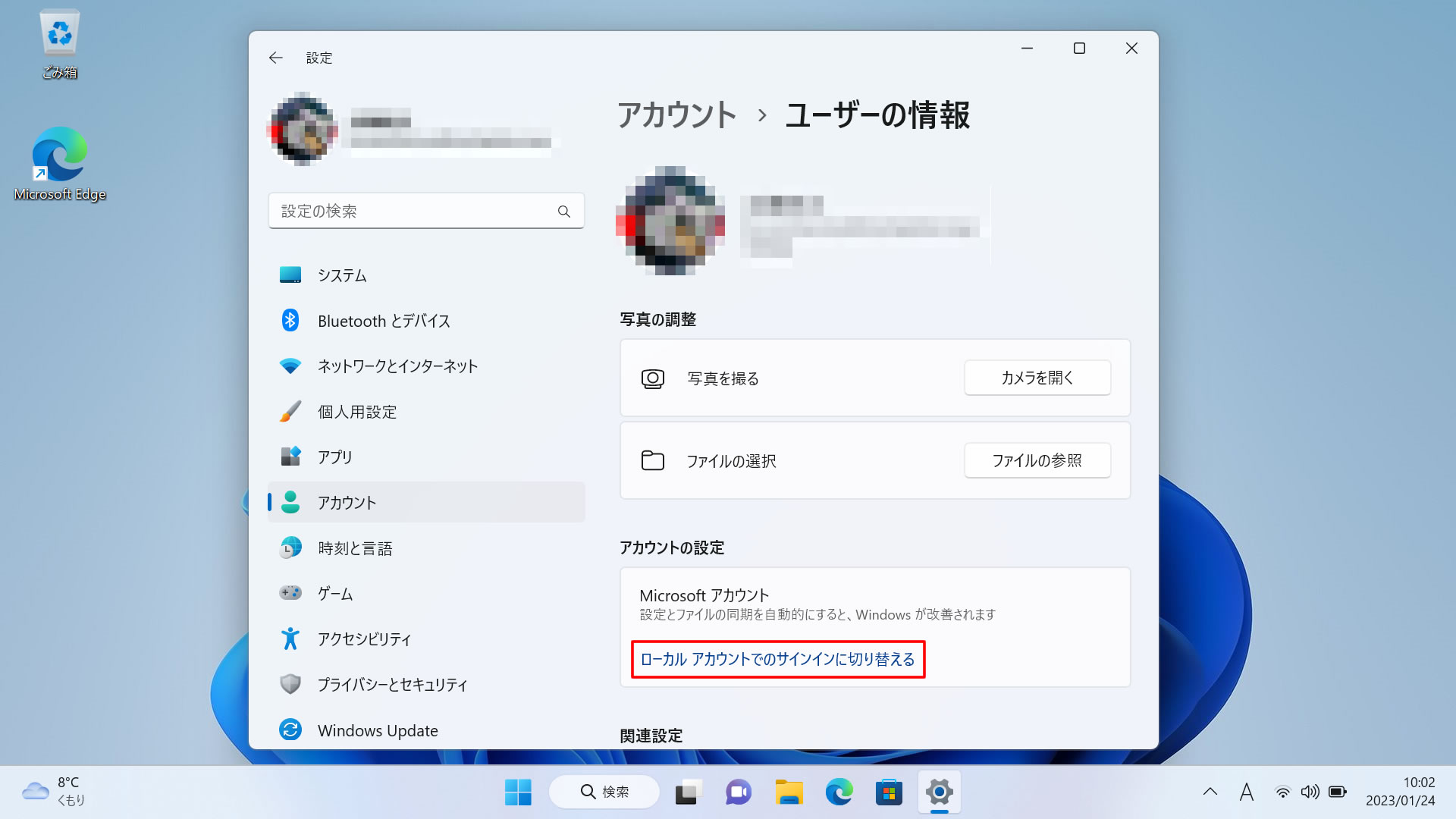Screen dimensions: 1456x819
Task: Click the Settings gear on the taskbar
Action: pos(939,792)
